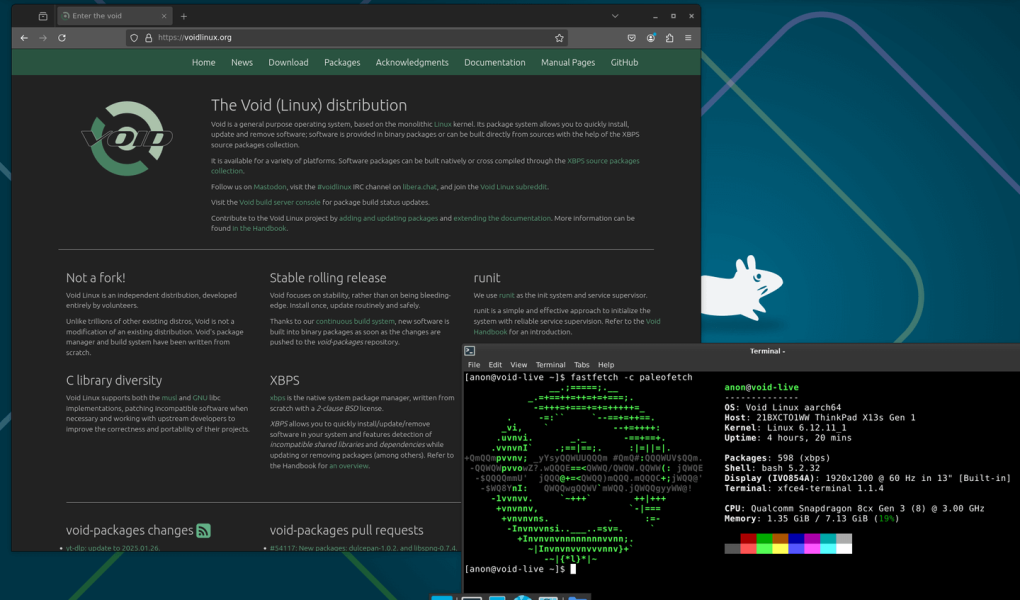Viewport: 1020px width, 600px height.
Task: Bookmark this page with the star icon
Action: click(559, 38)
